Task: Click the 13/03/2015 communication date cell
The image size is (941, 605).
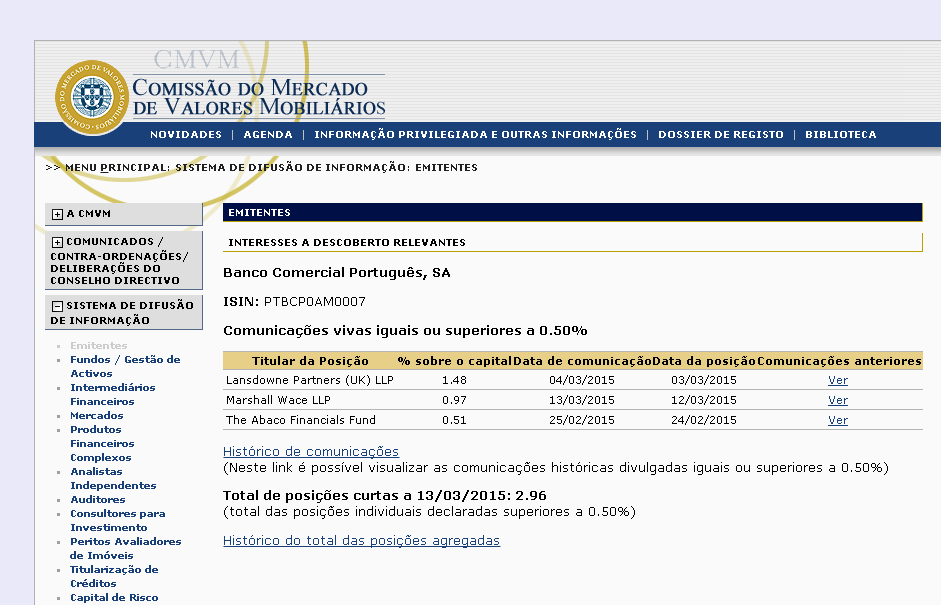Action: click(x=582, y=400)
